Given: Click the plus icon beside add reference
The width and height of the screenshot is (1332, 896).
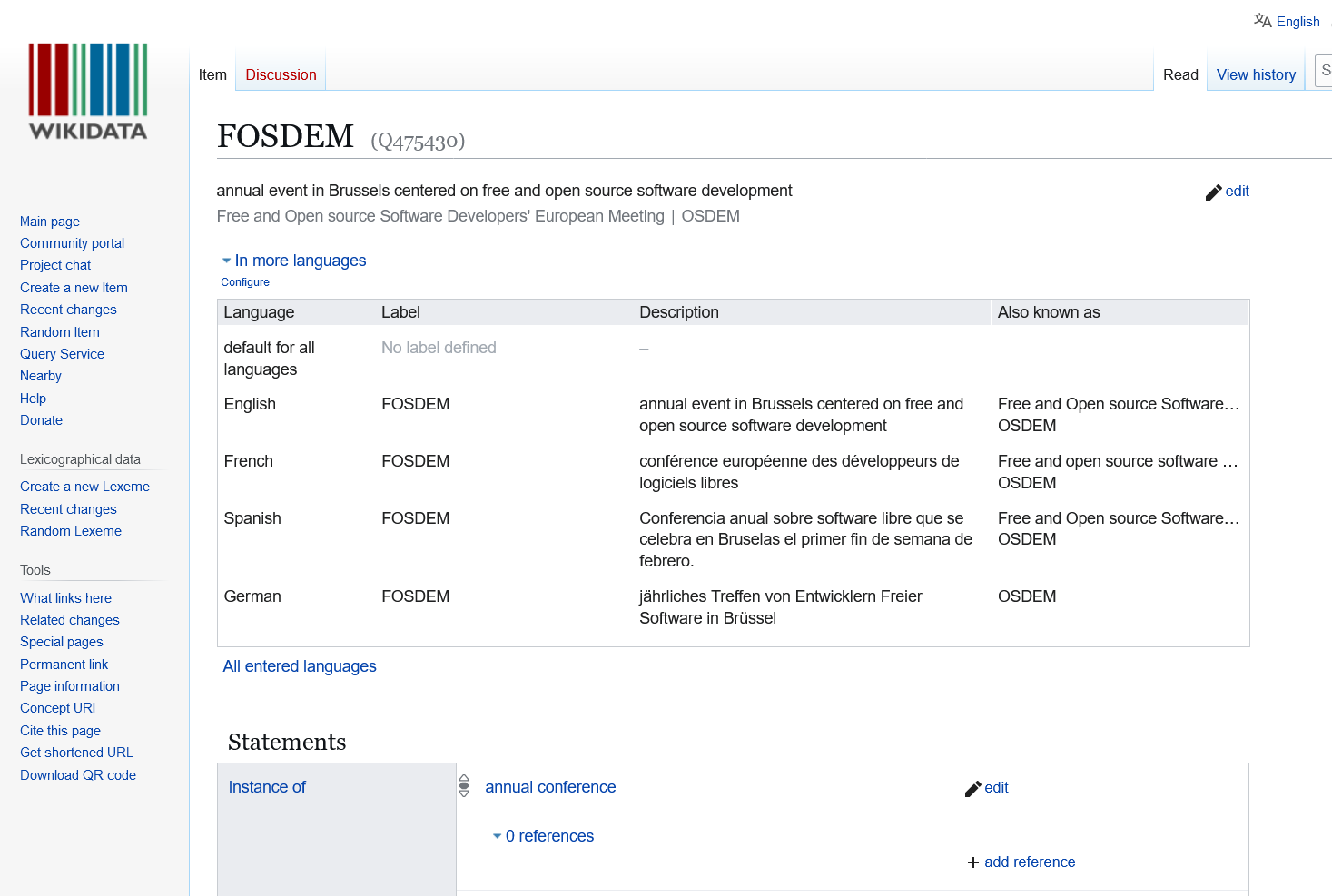Looking at the screenshot, I should 973,862.
